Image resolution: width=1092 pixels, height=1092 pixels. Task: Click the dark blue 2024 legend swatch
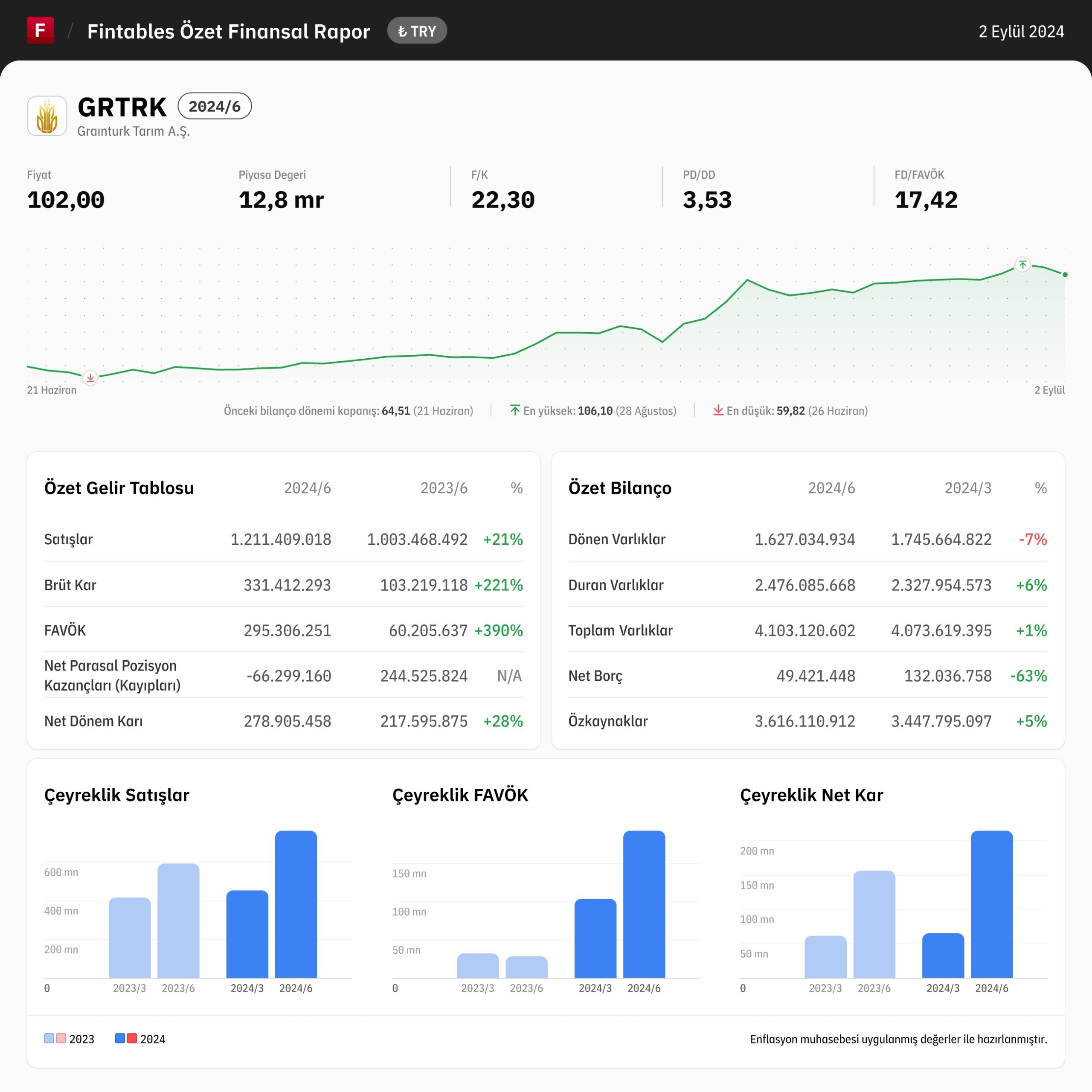tap(120, 1038)
